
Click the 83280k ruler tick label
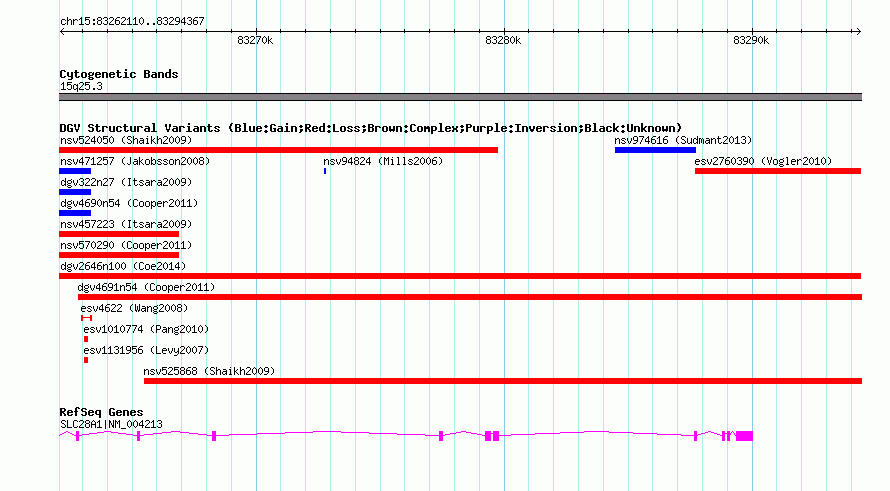(503, 40)
